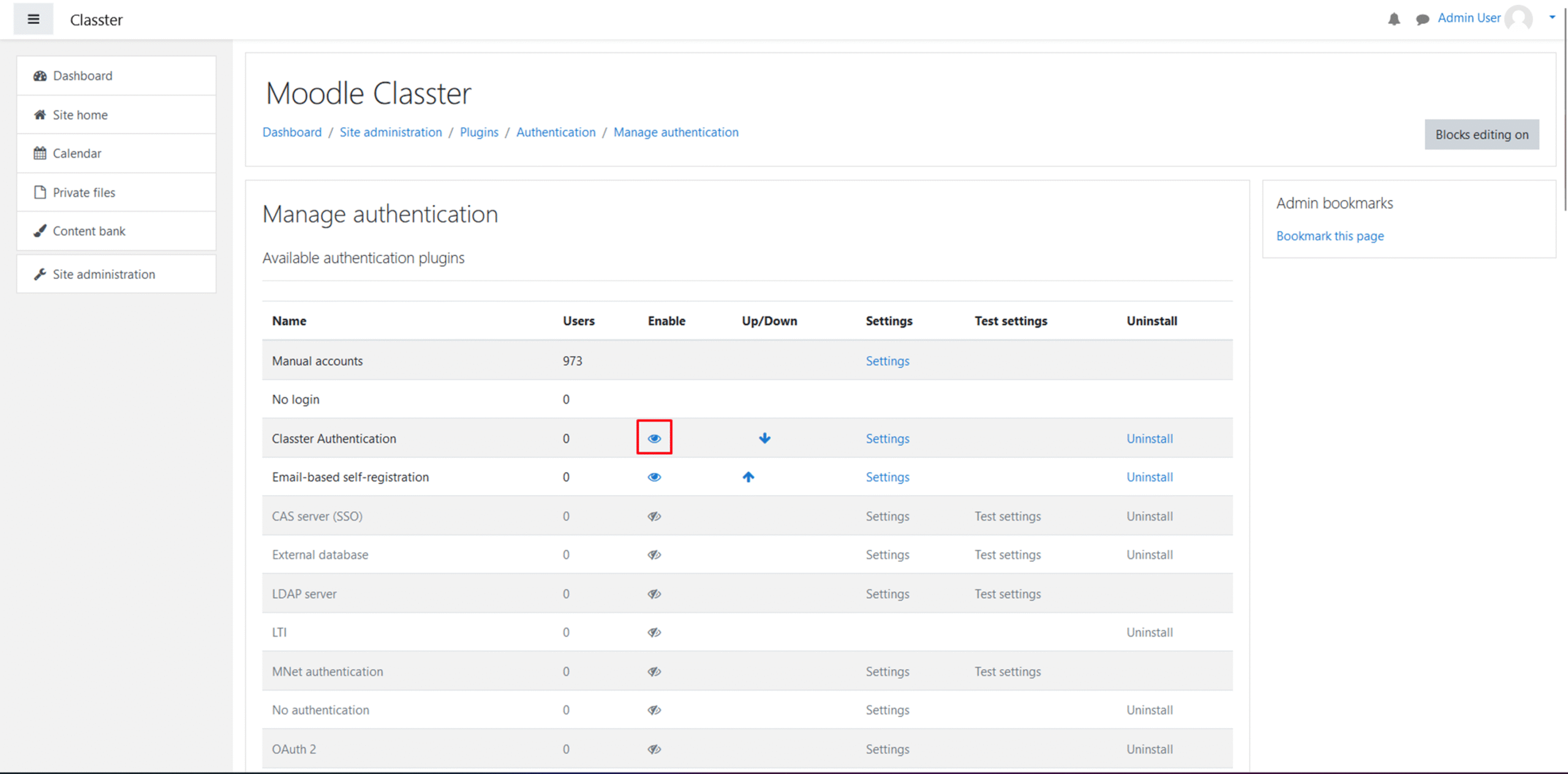Viewport: 1568px width, 774px height.
Task: Move Classter Authentication down with arrow
Action: [764, 438]
